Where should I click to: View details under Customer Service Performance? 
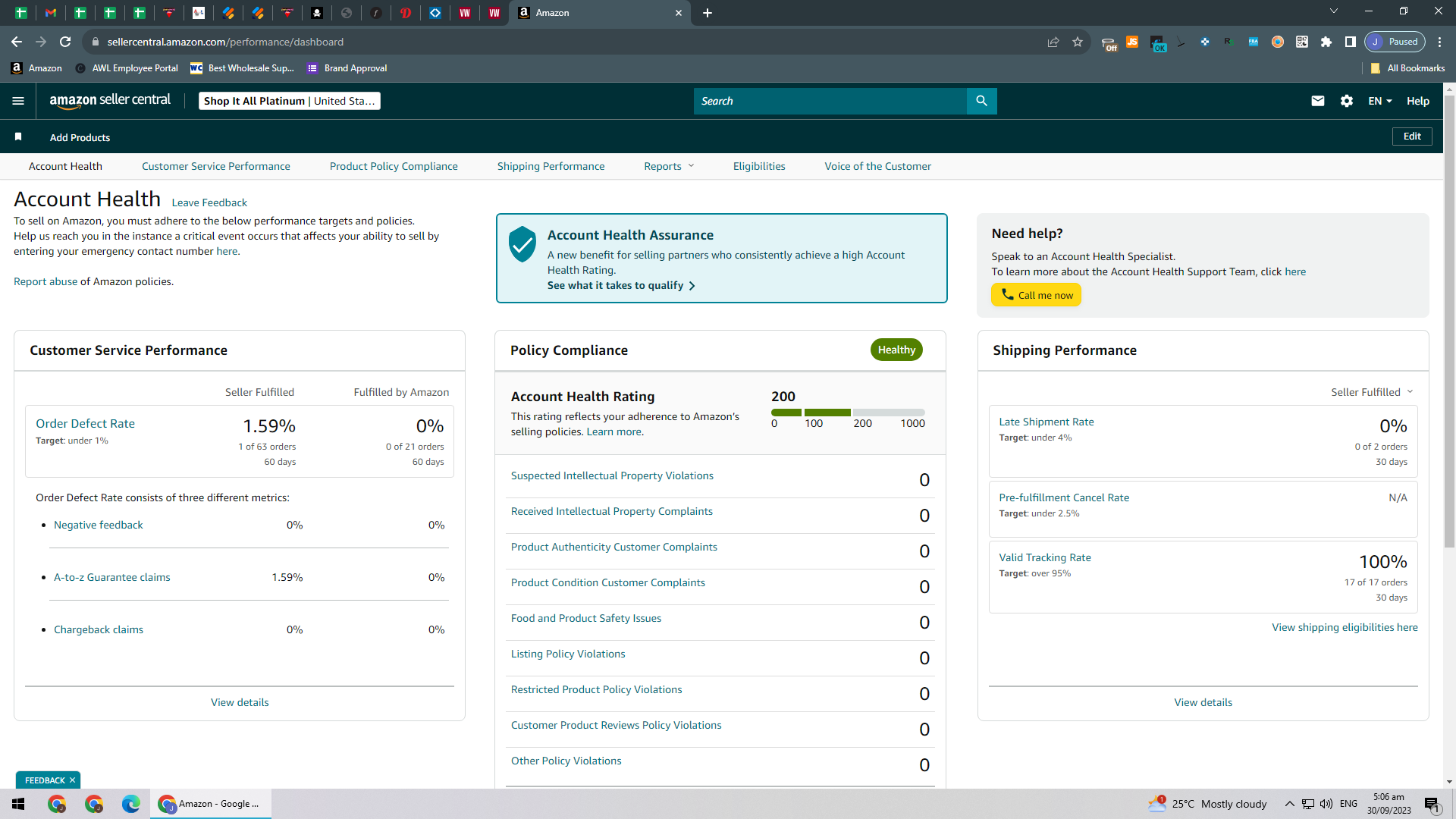click(240, 702)
